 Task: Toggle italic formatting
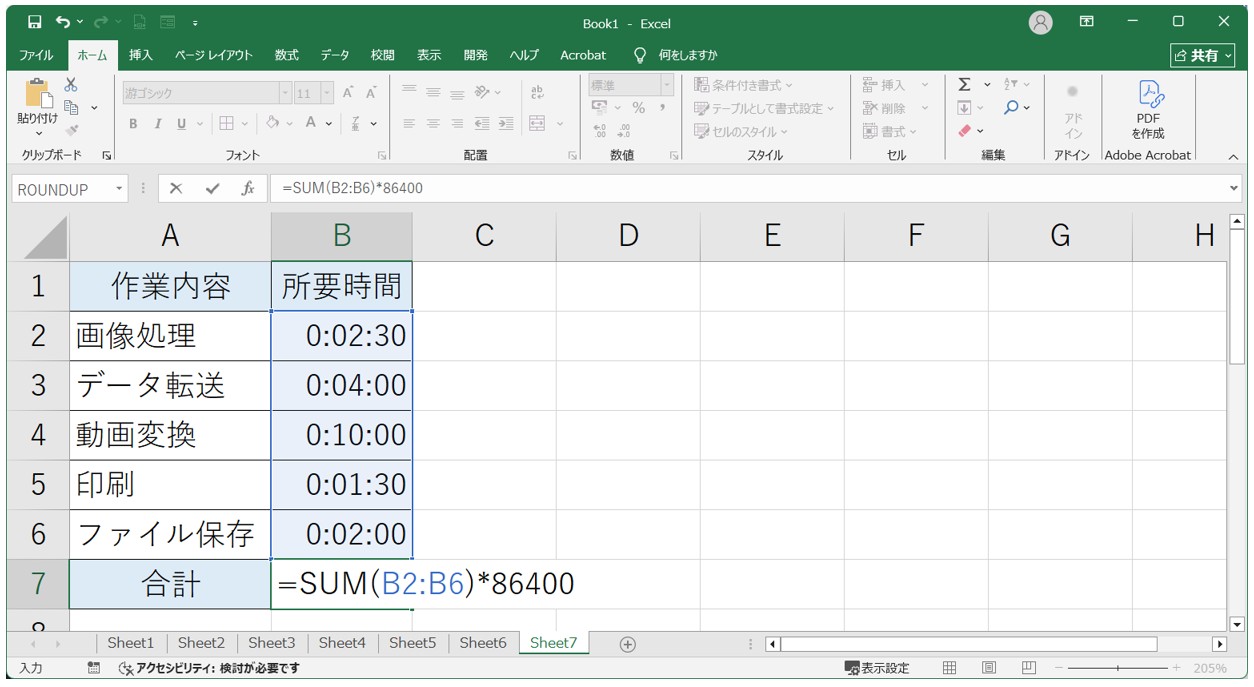157,123
